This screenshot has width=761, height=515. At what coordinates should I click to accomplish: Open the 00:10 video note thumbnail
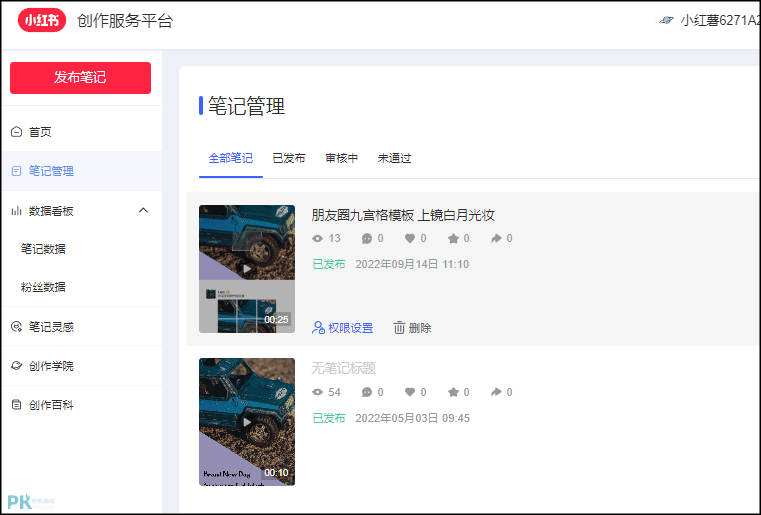[x=247, y=422]
